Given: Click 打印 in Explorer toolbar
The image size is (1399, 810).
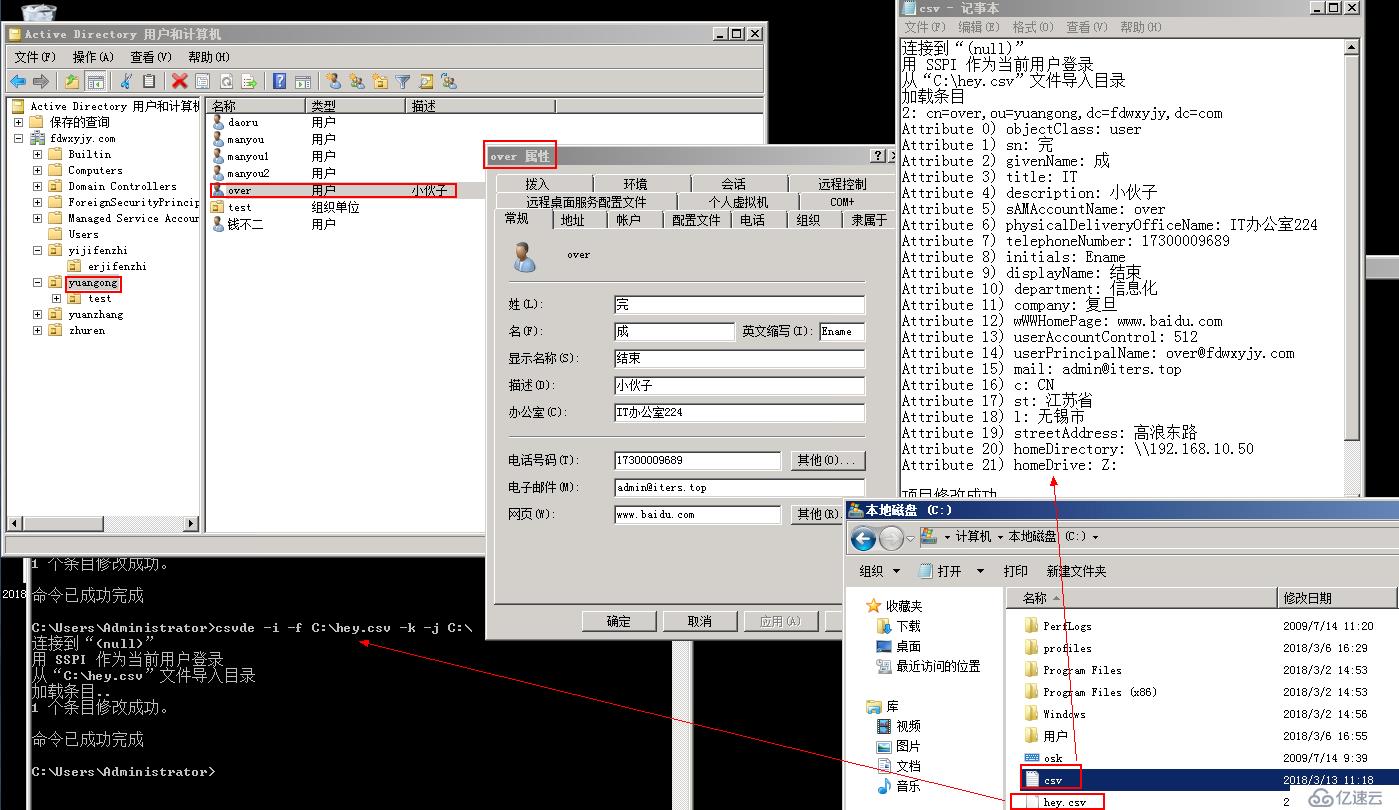Looking at the screenshot, I should coord(1015,571).
